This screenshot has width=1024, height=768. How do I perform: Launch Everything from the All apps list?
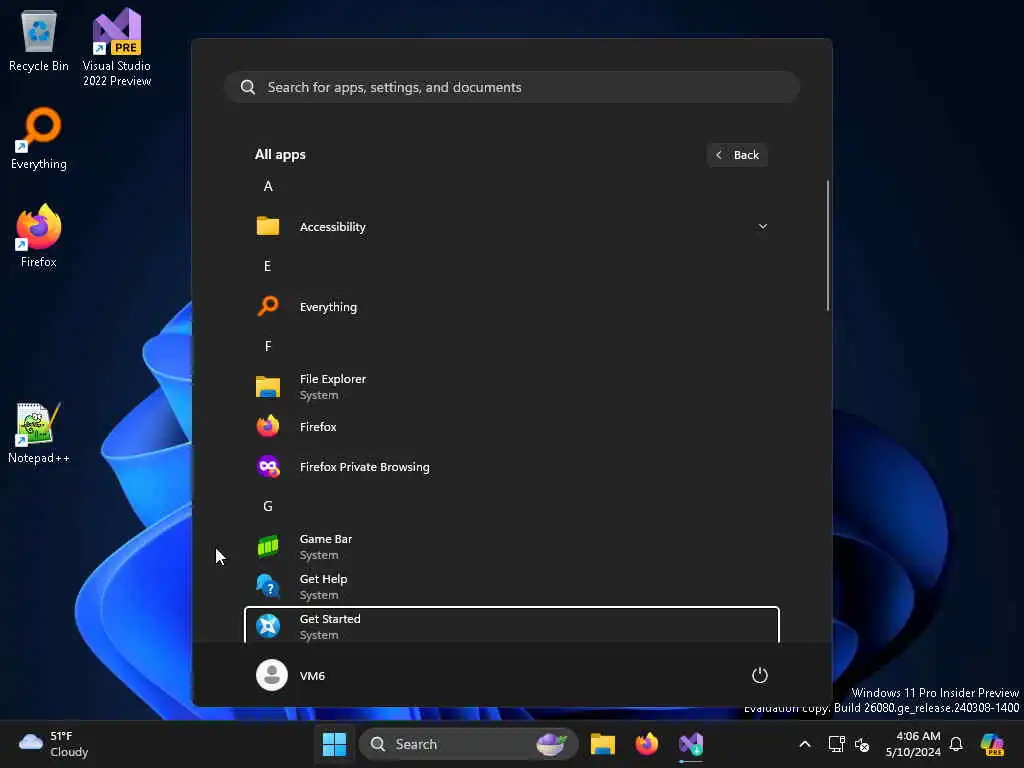coord(511,306)
